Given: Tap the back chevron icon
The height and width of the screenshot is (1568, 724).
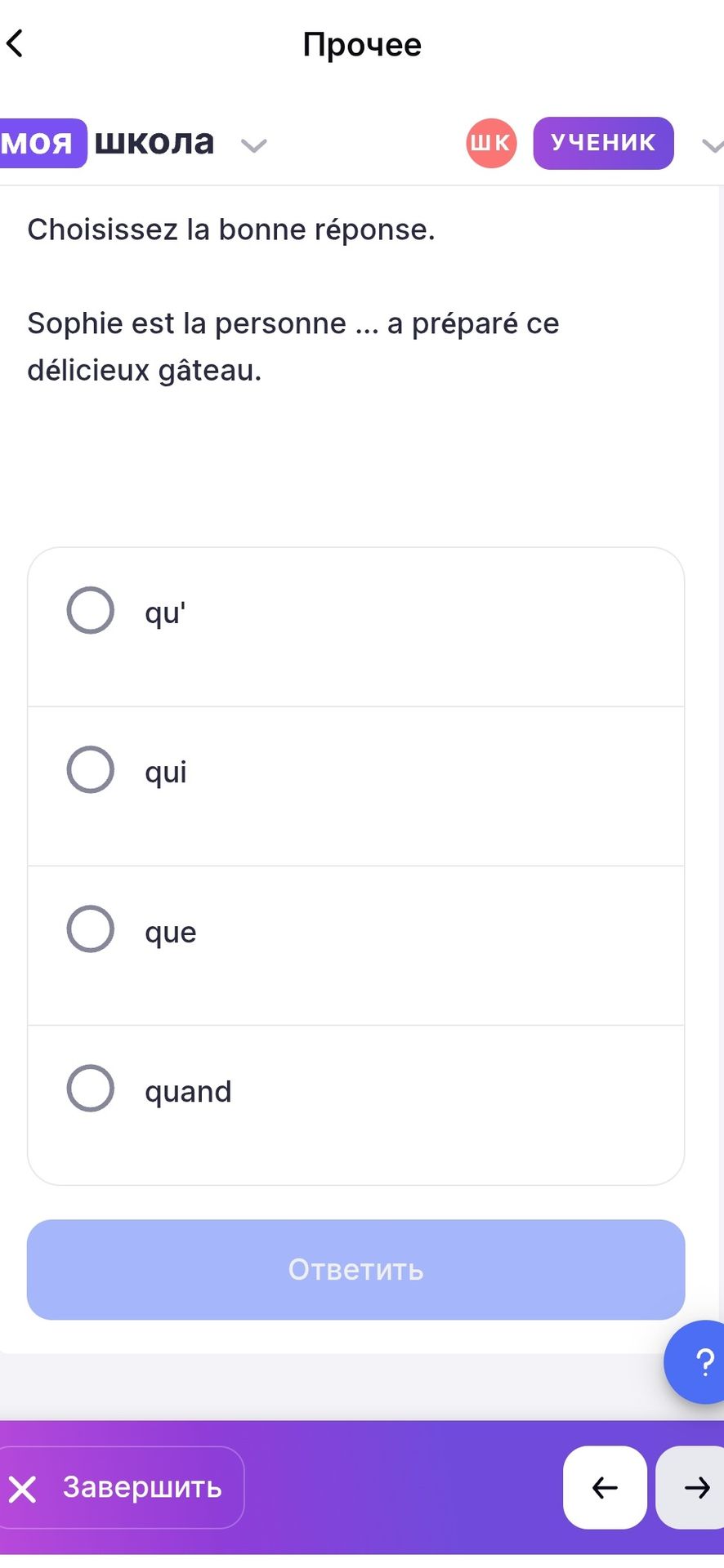Looking at the screenshot, I should click(x=15, y=43).
